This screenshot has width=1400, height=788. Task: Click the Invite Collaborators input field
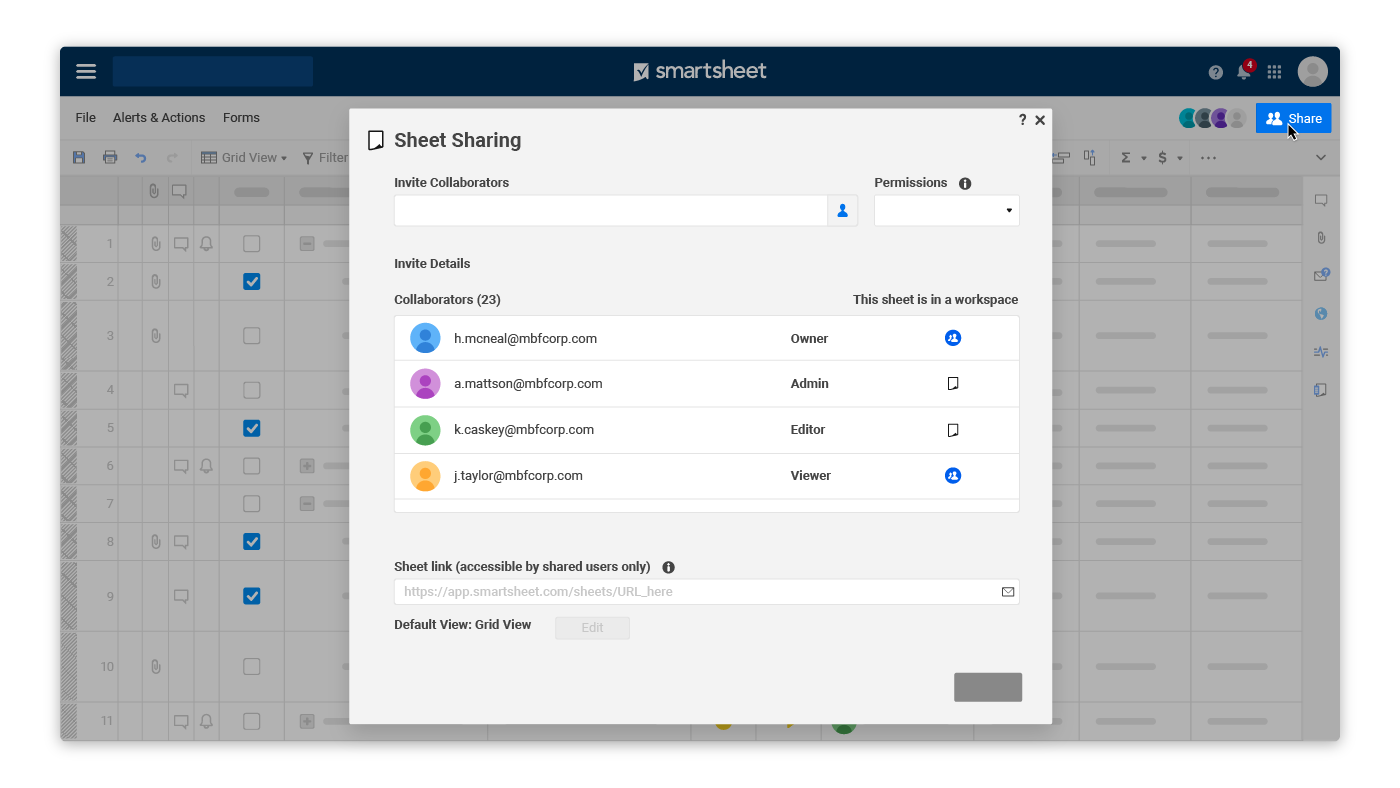point(610,211)
